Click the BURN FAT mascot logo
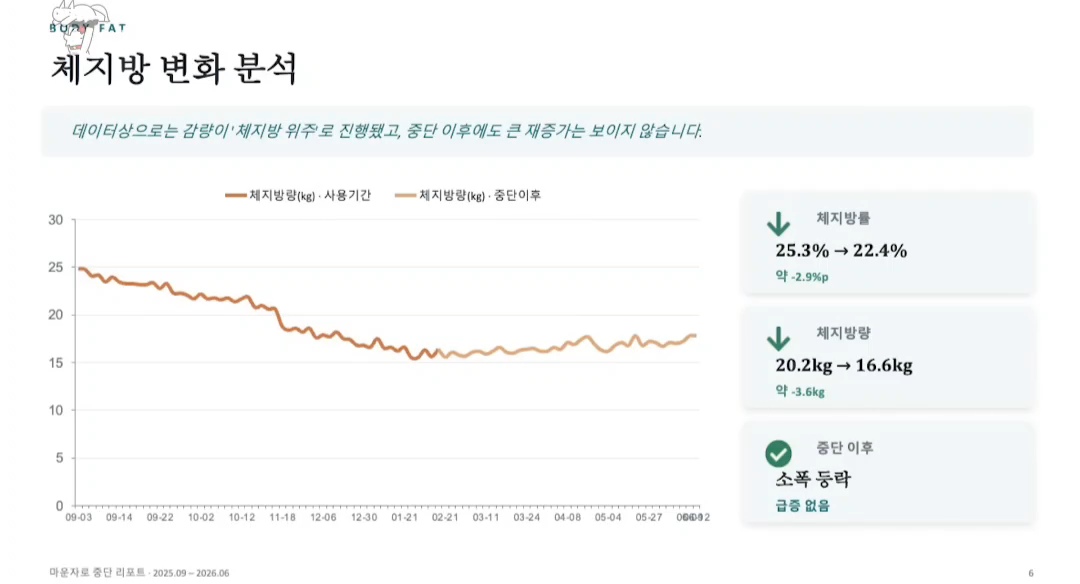The width and height of the screenshot is (1080, 584). [85, 26]
